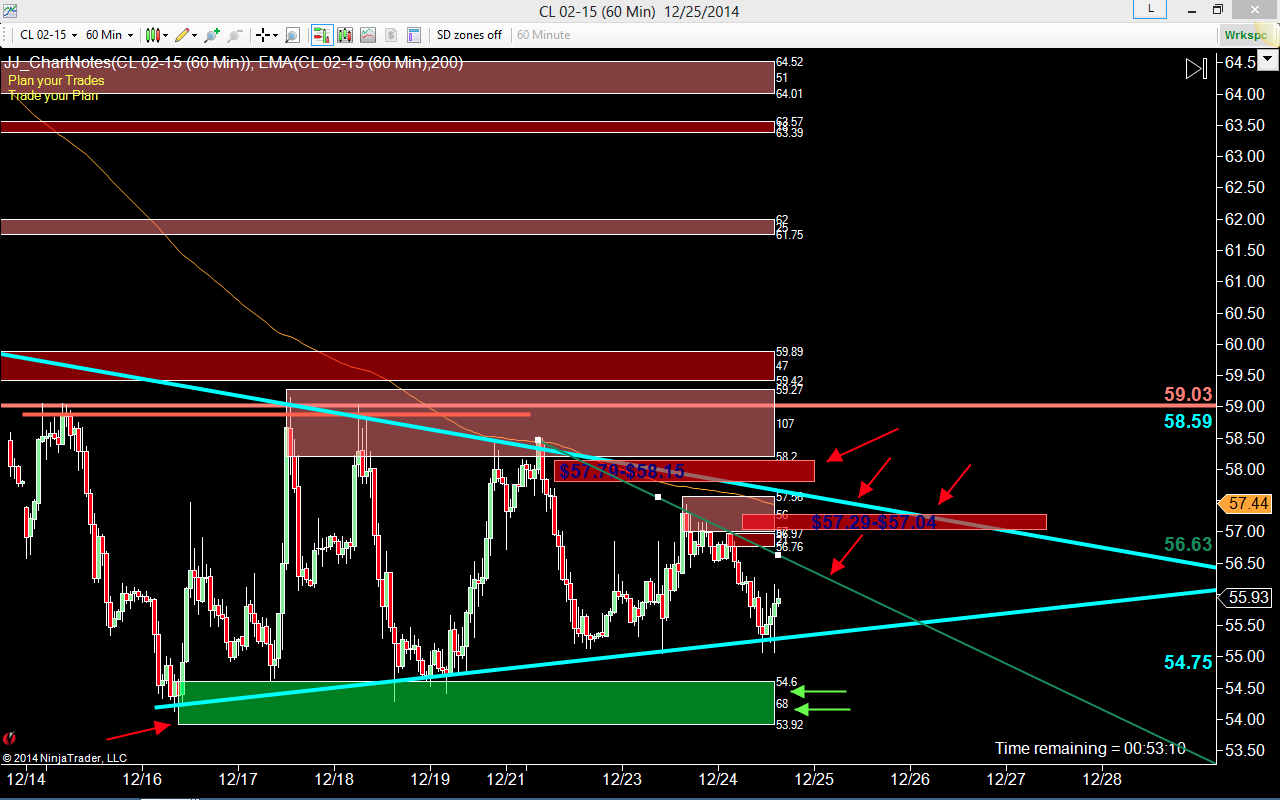The width and height of the screenshot is (1280, 800).
Task: Open the CL 02-15 instrument dropdown
Action: pyautogui.click(x=47, y=35)
